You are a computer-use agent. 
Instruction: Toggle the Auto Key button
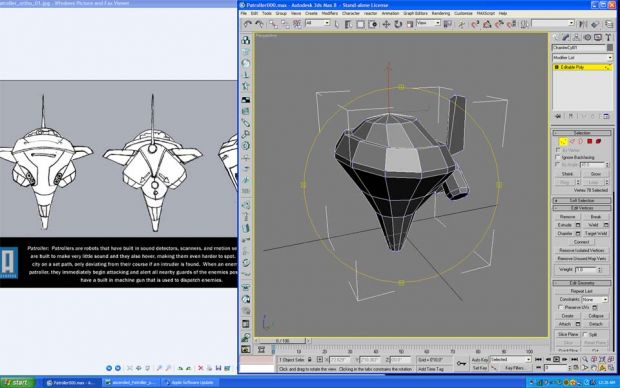[480, 360]
